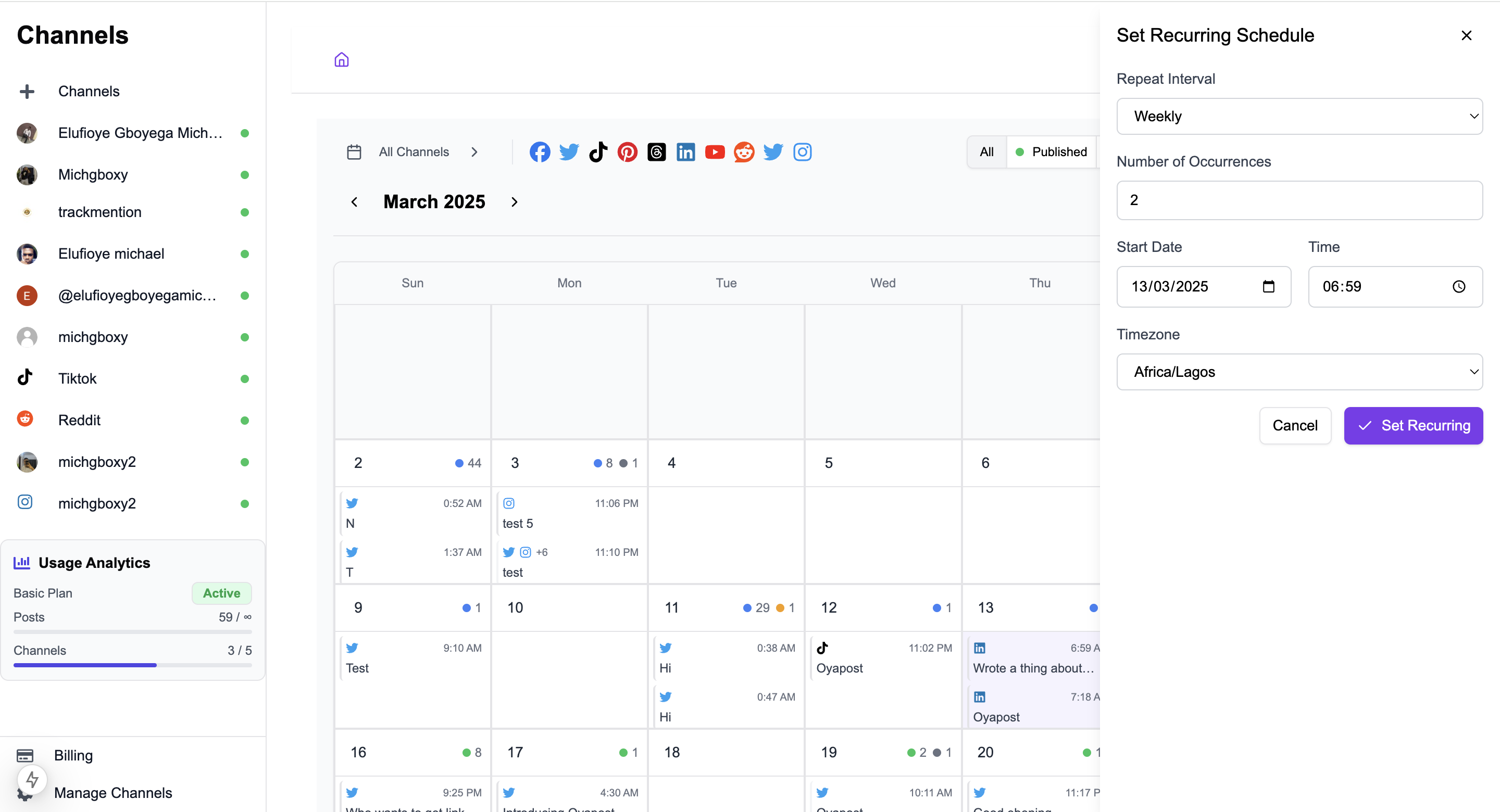
Task: Click the +6 more channels indicator
Action: pos(542,552)
